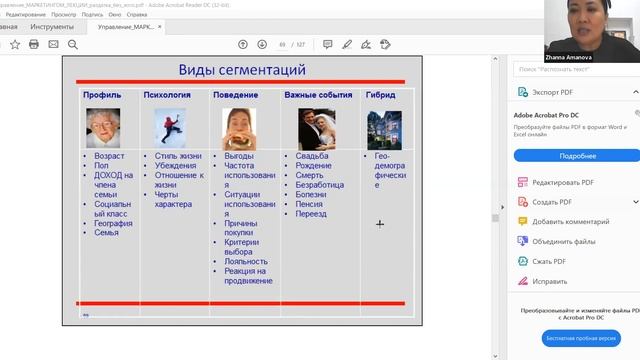Open the Редактирование menu

pos(26,14)
